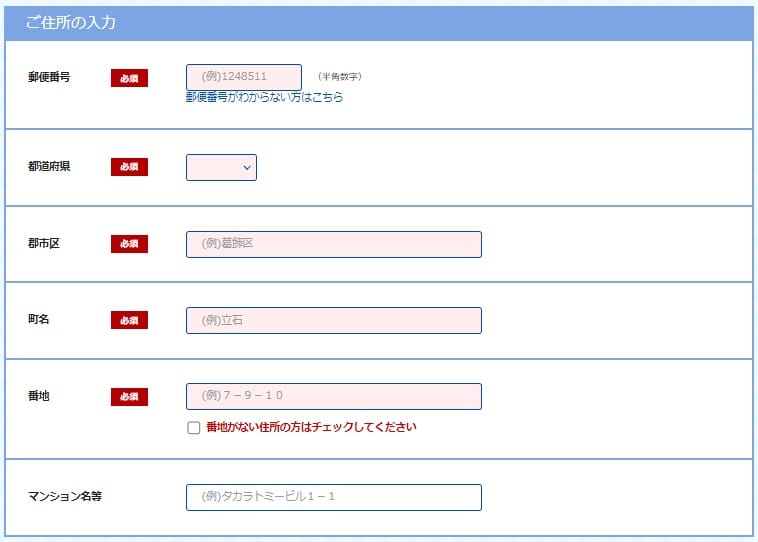Viewport: 758px width, 542px height.
Task: Click the 都道府県 label
Action: point(49,166)
